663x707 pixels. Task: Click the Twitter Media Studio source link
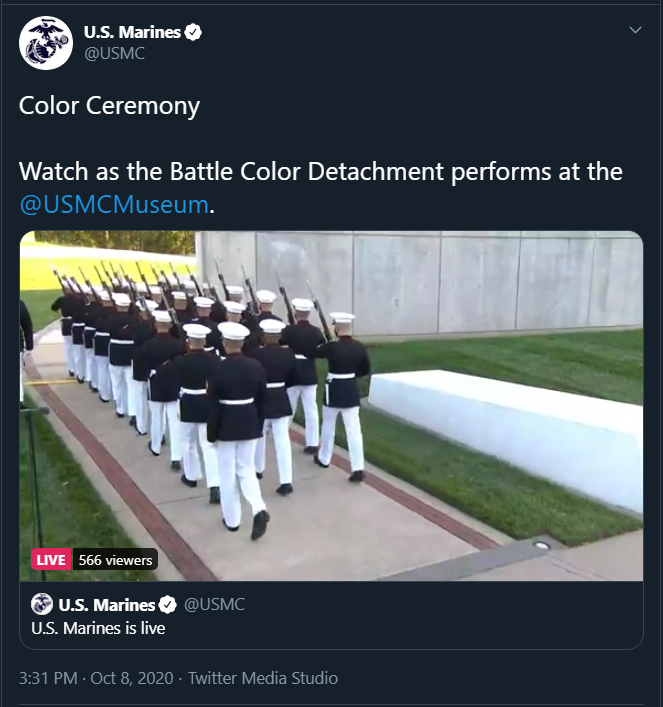pyautogui.click(x=263, y=678)
